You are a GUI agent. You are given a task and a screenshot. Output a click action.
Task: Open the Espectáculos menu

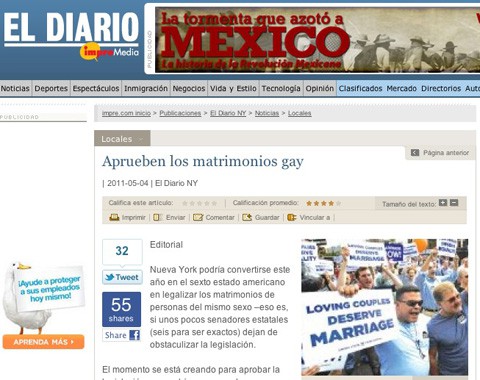point(96,88)
